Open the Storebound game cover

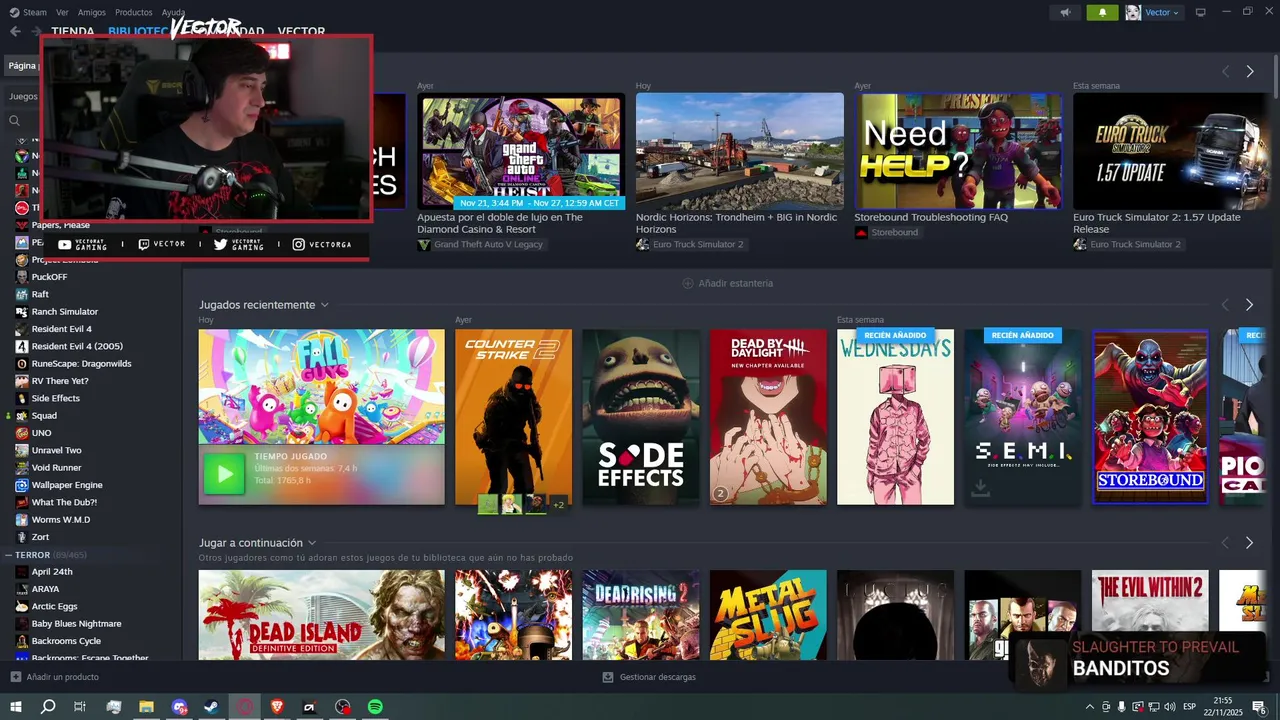point(1150,417)
